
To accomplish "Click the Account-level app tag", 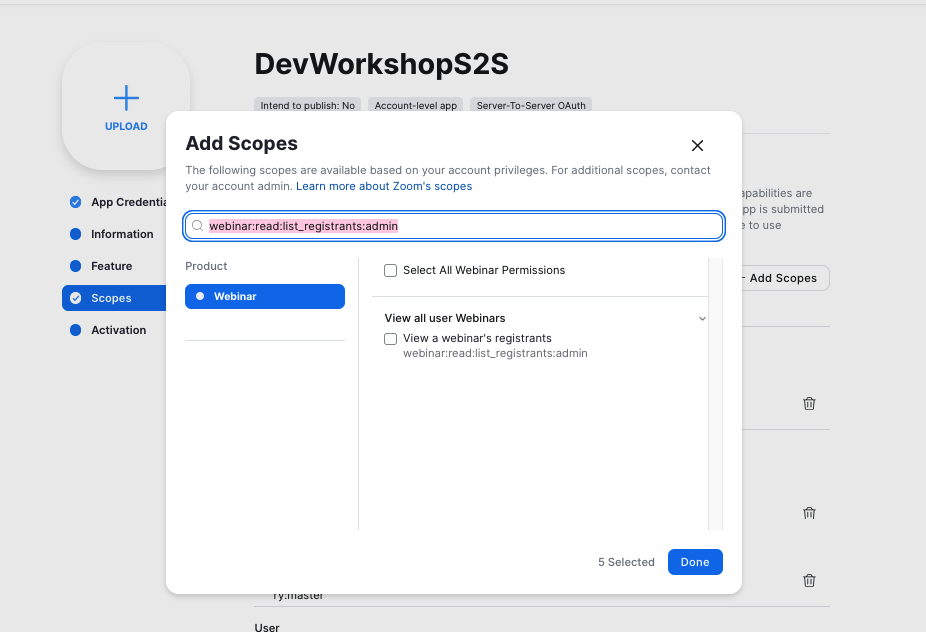I will click(x=415, y=105).
